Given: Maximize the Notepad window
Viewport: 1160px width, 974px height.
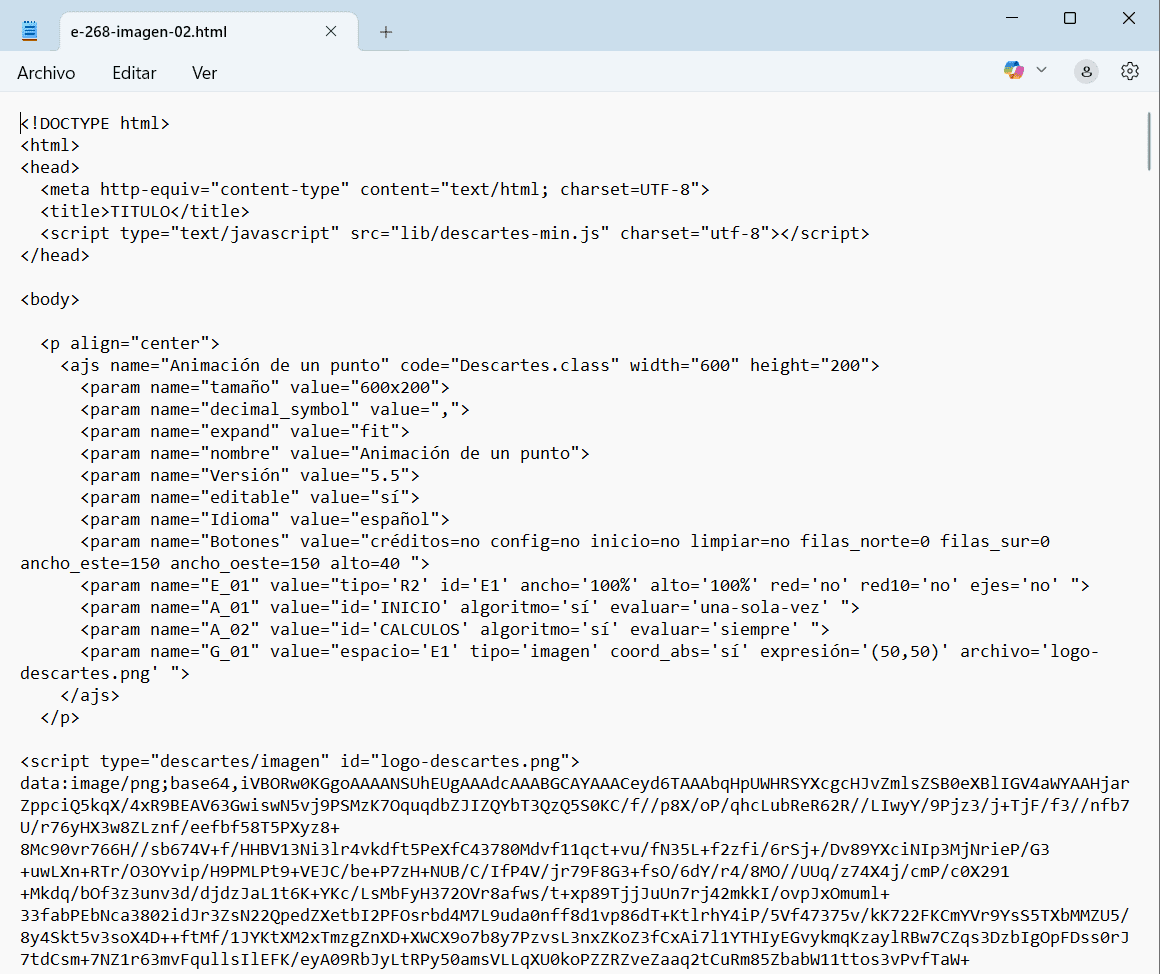Looking at the screenshot, I should (1070, 18).
